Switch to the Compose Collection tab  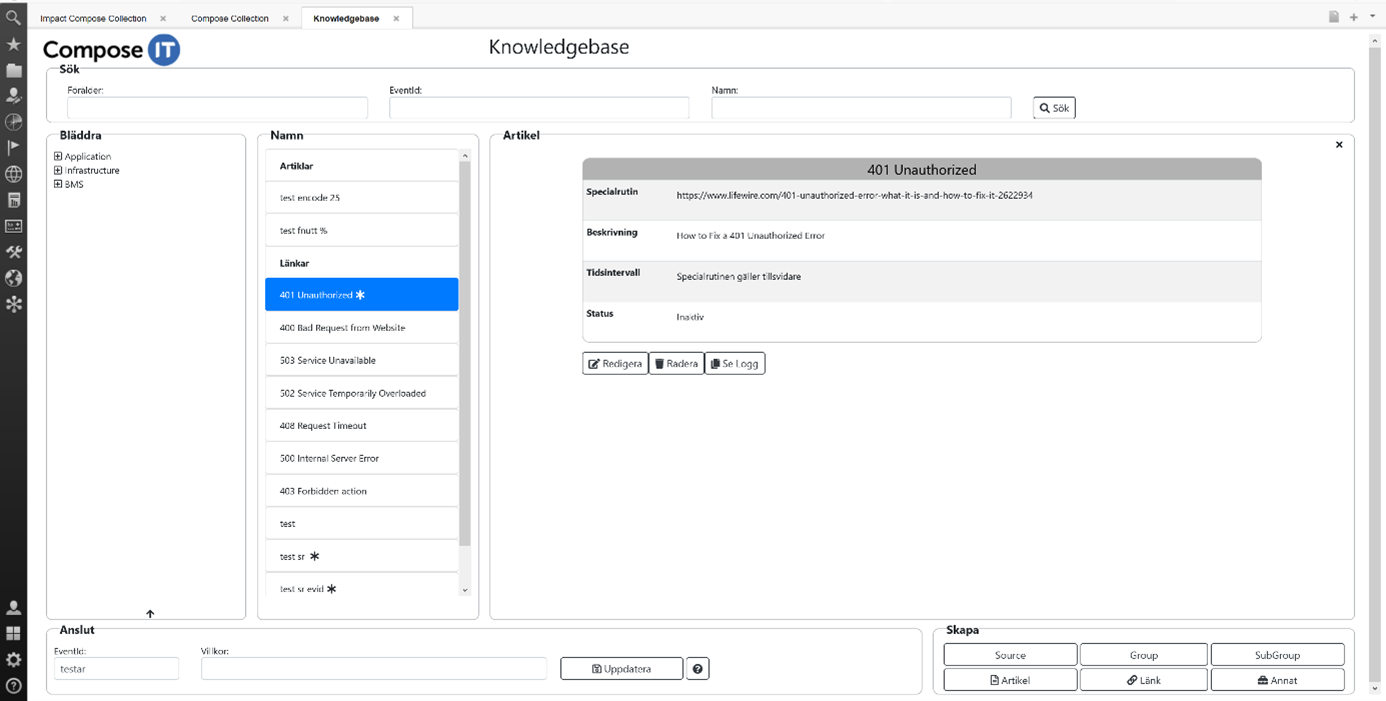pyautogui.click(x=230, y=18)
